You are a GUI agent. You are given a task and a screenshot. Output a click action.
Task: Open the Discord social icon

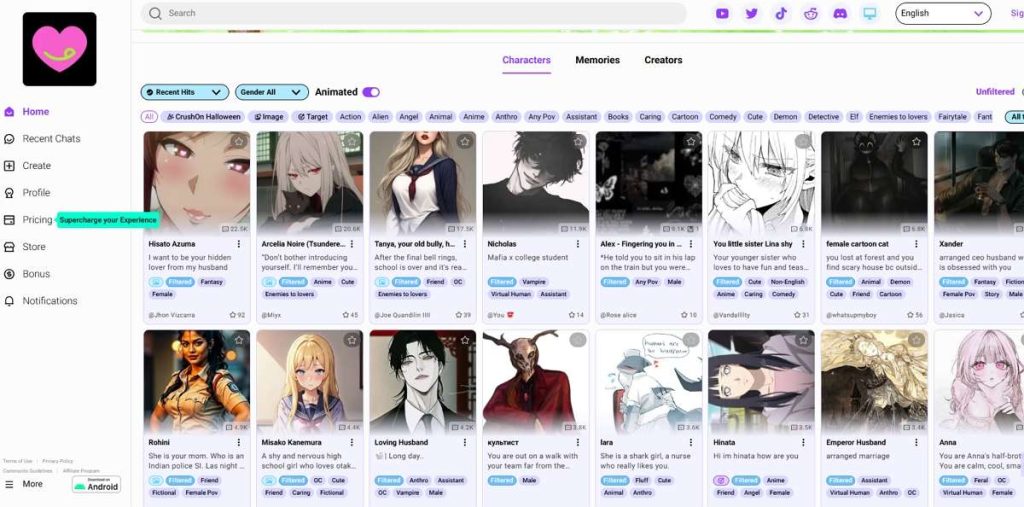click(x=840, y=14)
